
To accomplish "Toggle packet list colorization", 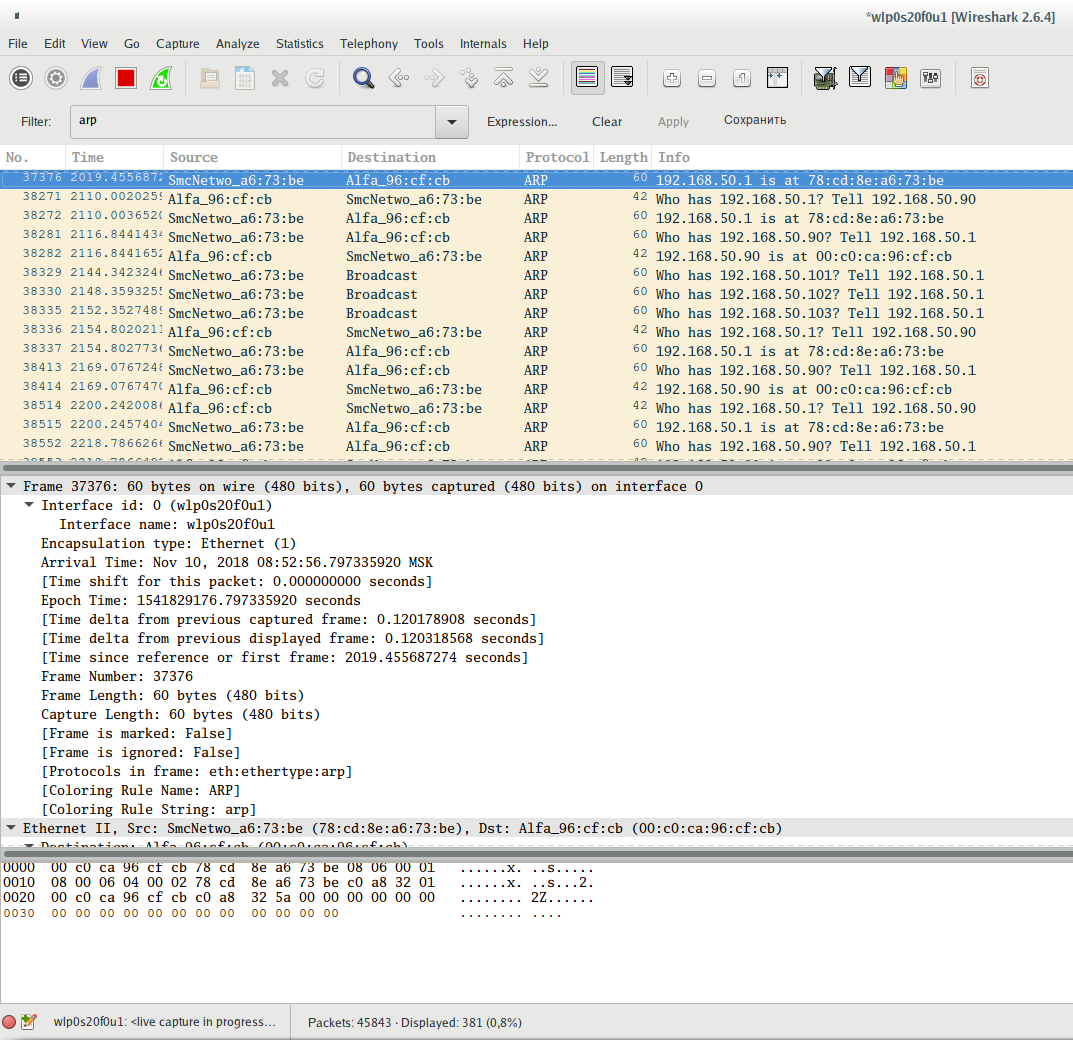I will (587, 78).
